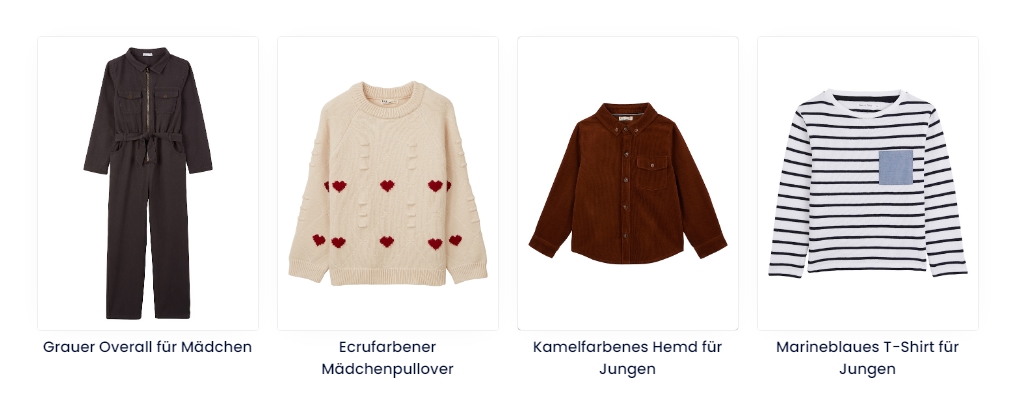Click the neckline of the striped T-shirt
Screen dimensions: 1014x414
[867, 100]
